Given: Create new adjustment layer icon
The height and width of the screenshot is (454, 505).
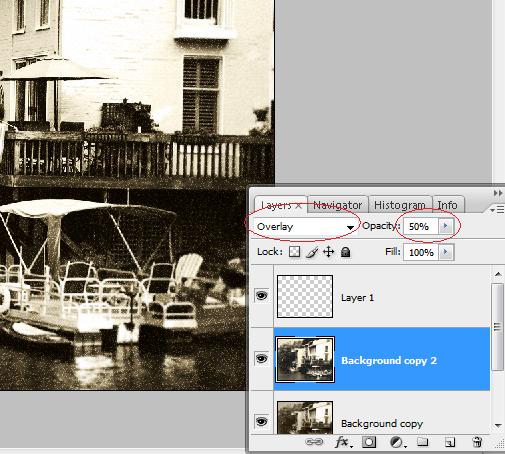Looking at the screenshot, I should [x=397, y=442].
